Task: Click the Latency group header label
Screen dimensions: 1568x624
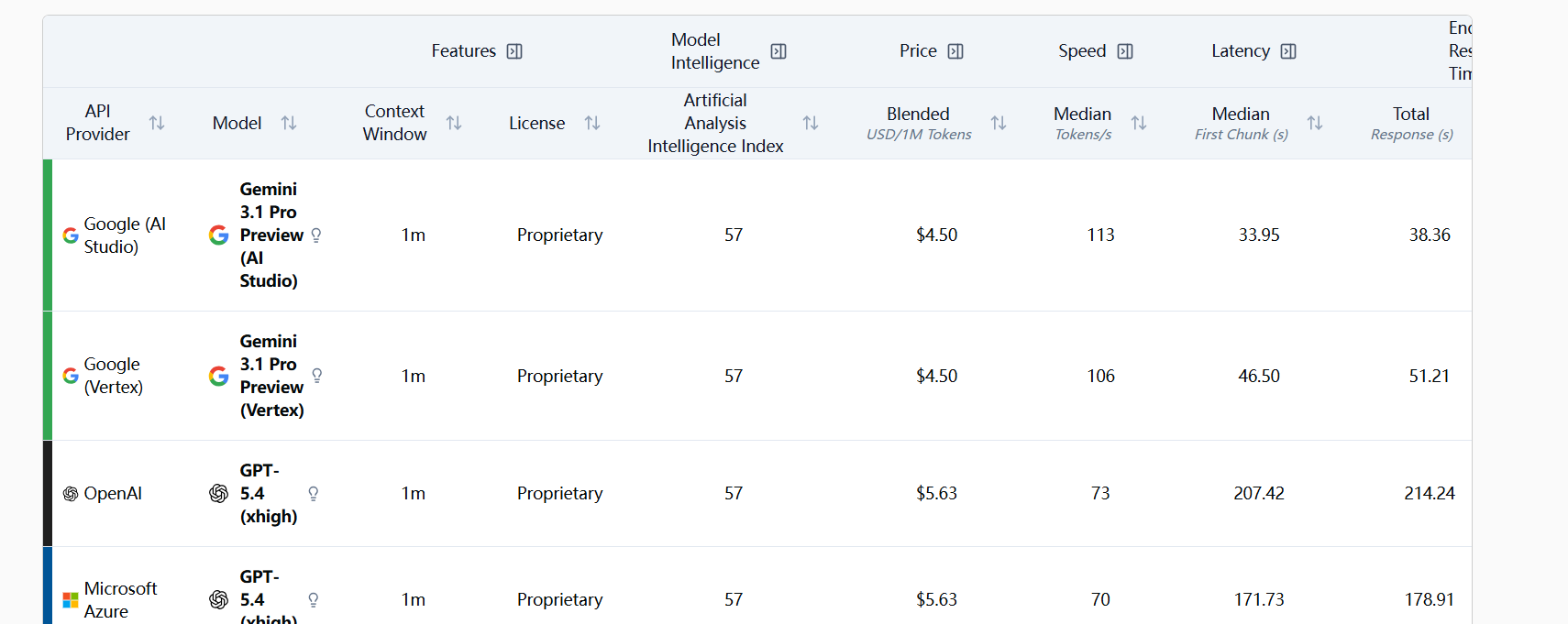Action: pos(1241,51)
